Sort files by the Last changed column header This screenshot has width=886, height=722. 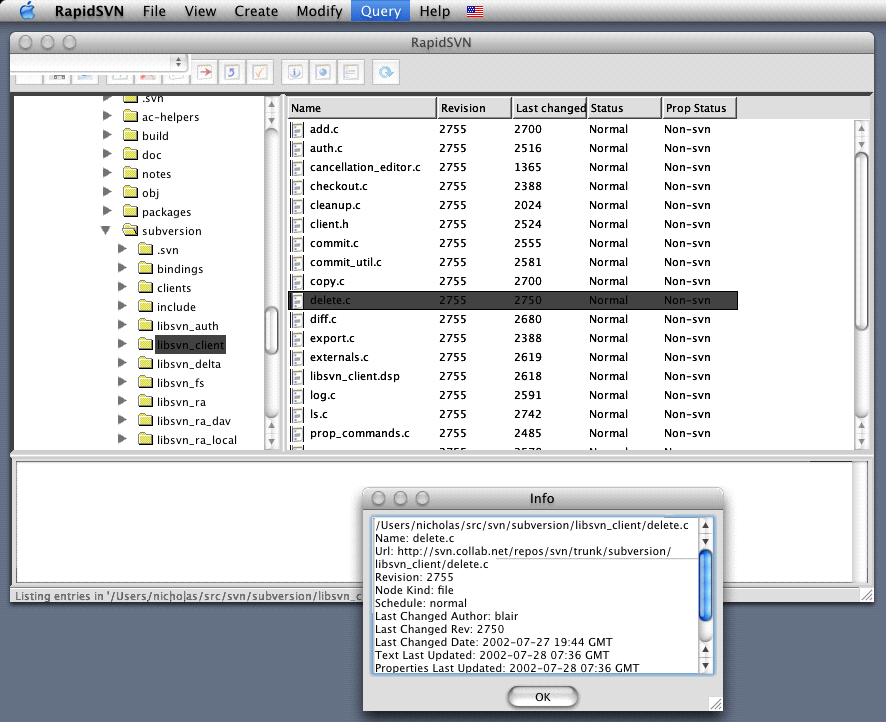[x=549, y=108]
